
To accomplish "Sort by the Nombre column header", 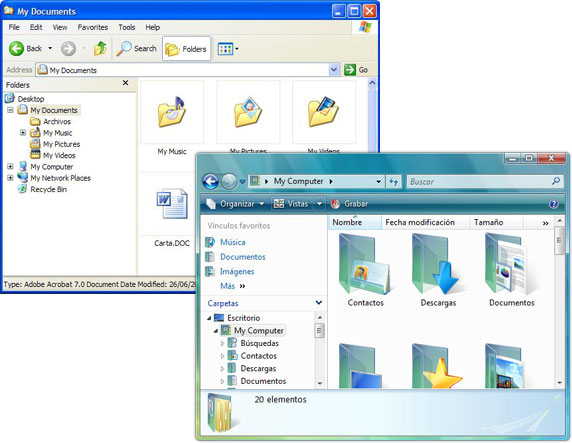I will (x=355, y=222).
